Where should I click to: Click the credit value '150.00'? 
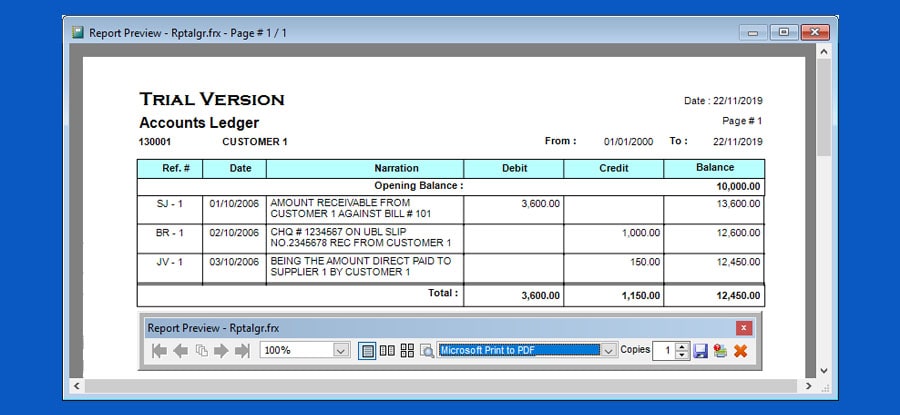pos(645,262)
